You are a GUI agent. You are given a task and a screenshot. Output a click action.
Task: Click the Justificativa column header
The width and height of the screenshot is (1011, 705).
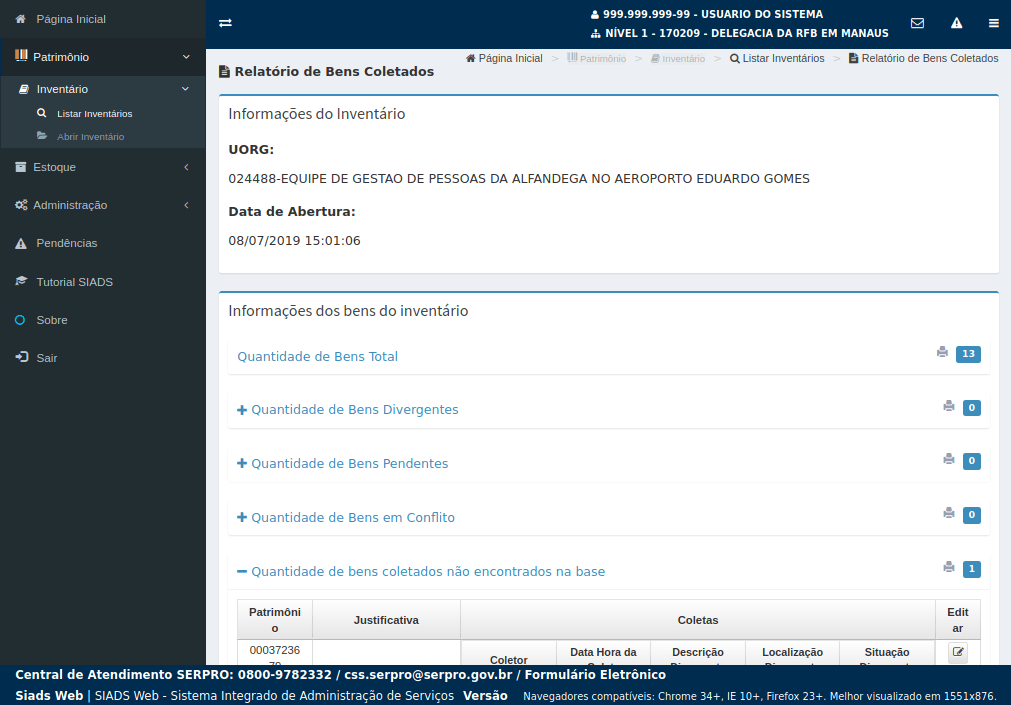[386, 620]
